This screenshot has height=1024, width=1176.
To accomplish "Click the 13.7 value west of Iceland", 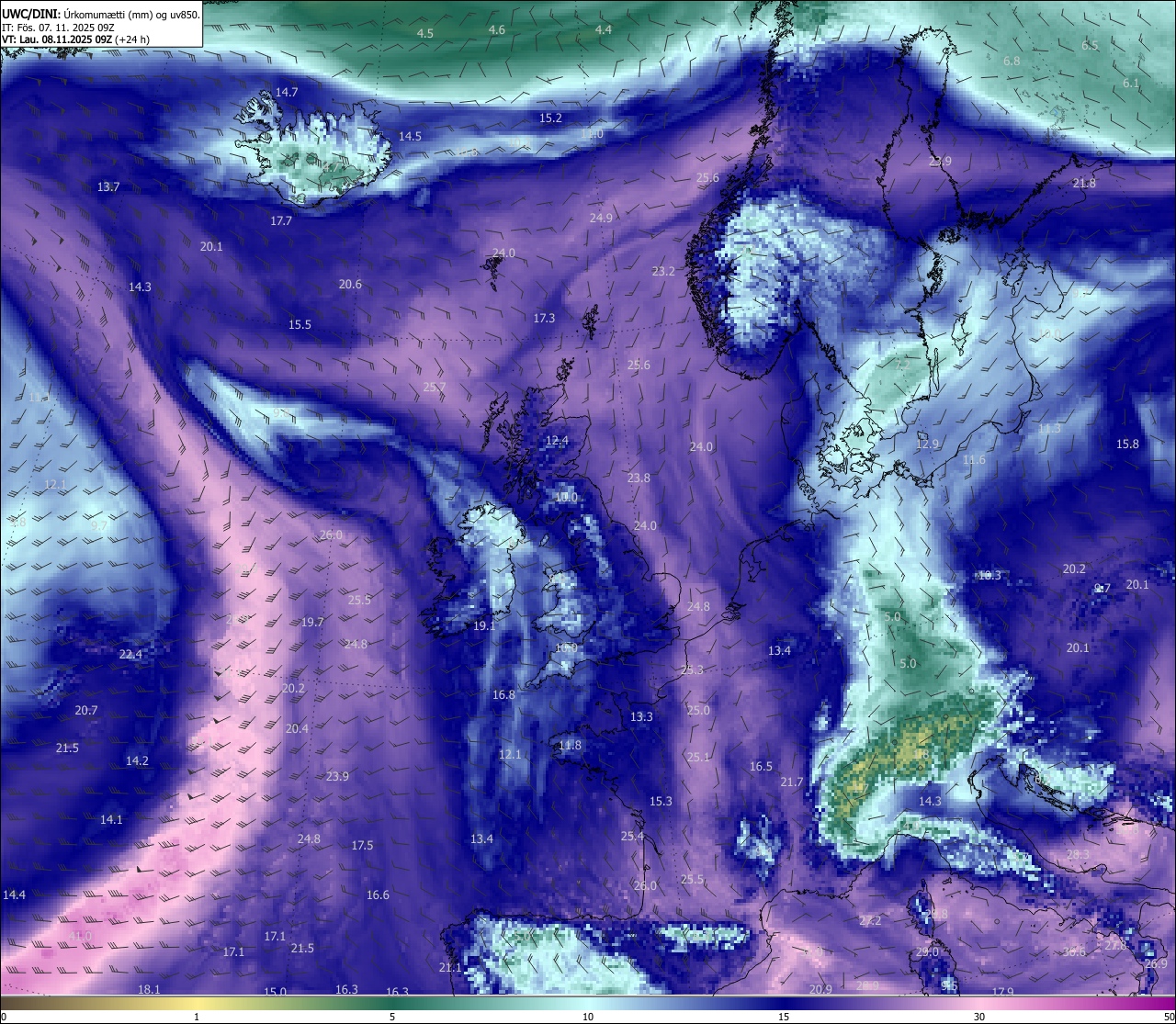I will coord(108,187).
